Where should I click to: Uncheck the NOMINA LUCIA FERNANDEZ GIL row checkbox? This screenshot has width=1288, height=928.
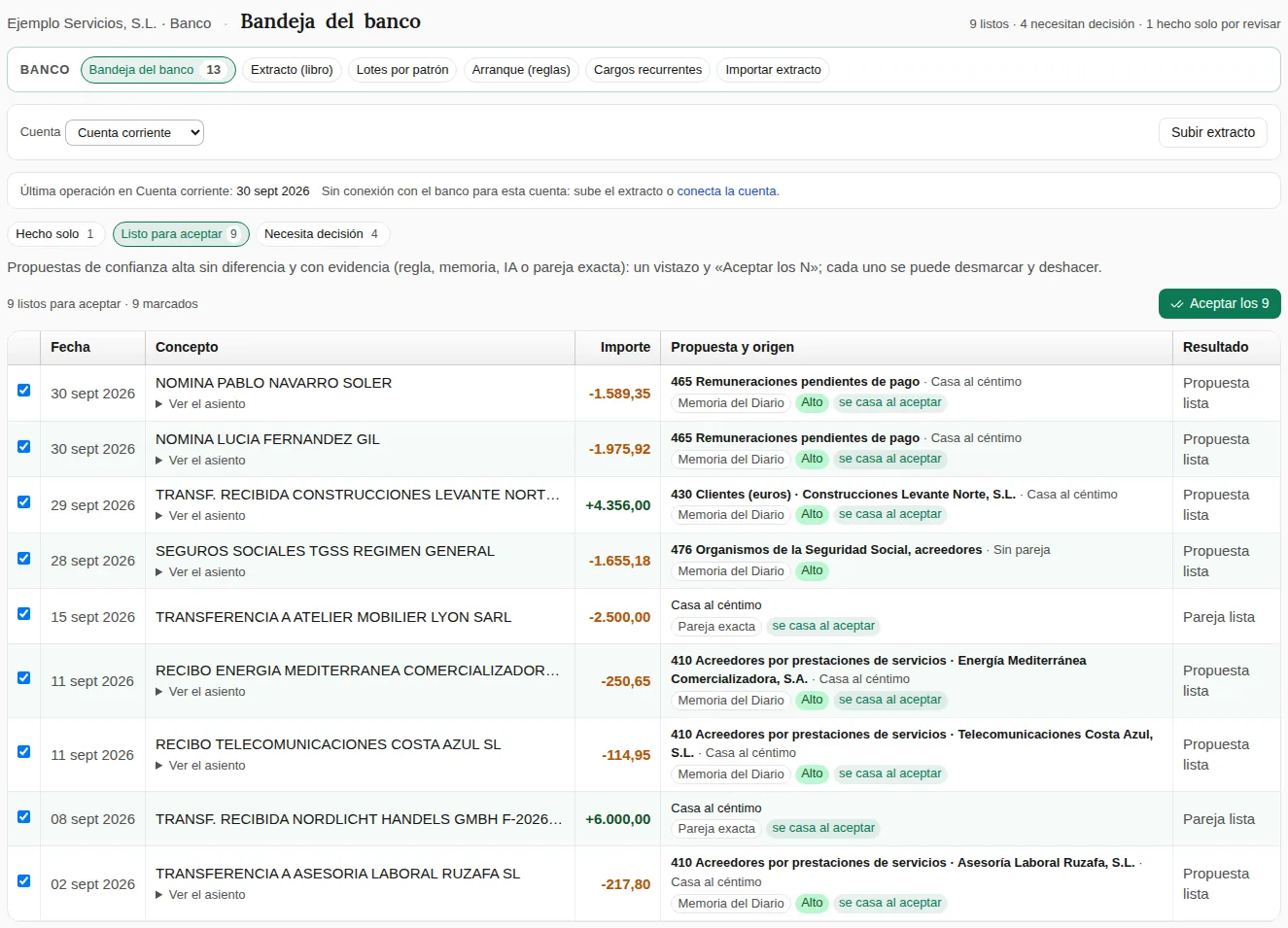[x=23, y=446]
